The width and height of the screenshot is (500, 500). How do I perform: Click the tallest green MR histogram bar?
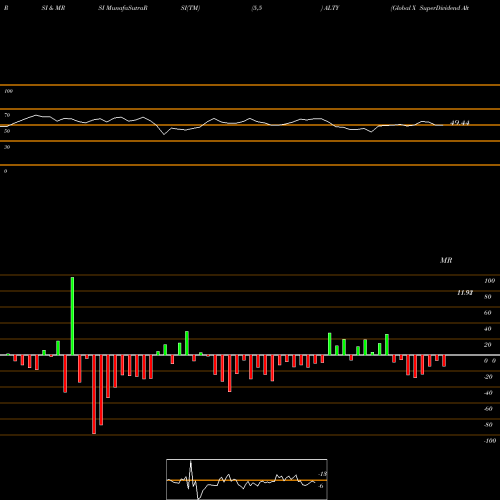(72, 316)
